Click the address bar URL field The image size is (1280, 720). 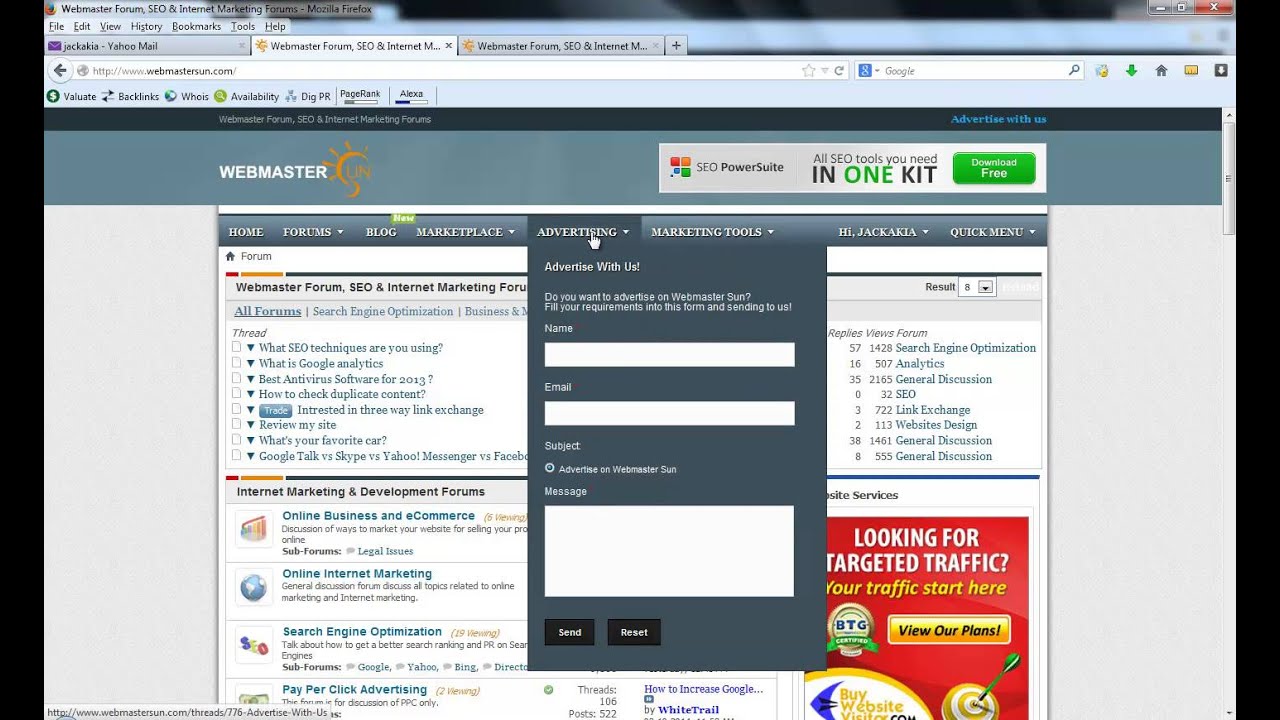(x=440, y=71)
